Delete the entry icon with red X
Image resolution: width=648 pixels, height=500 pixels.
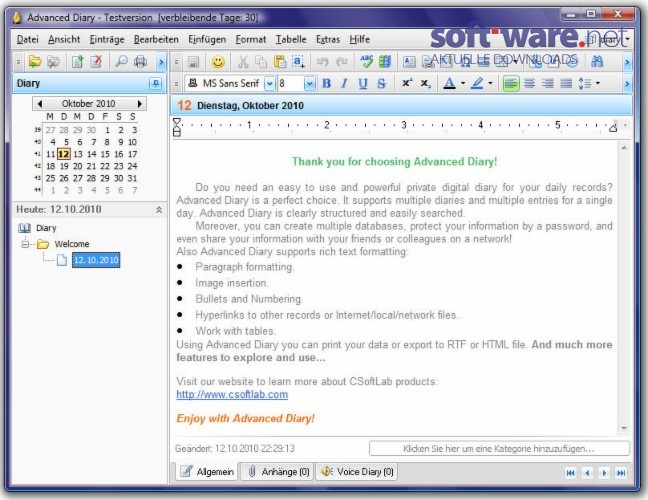96,62
